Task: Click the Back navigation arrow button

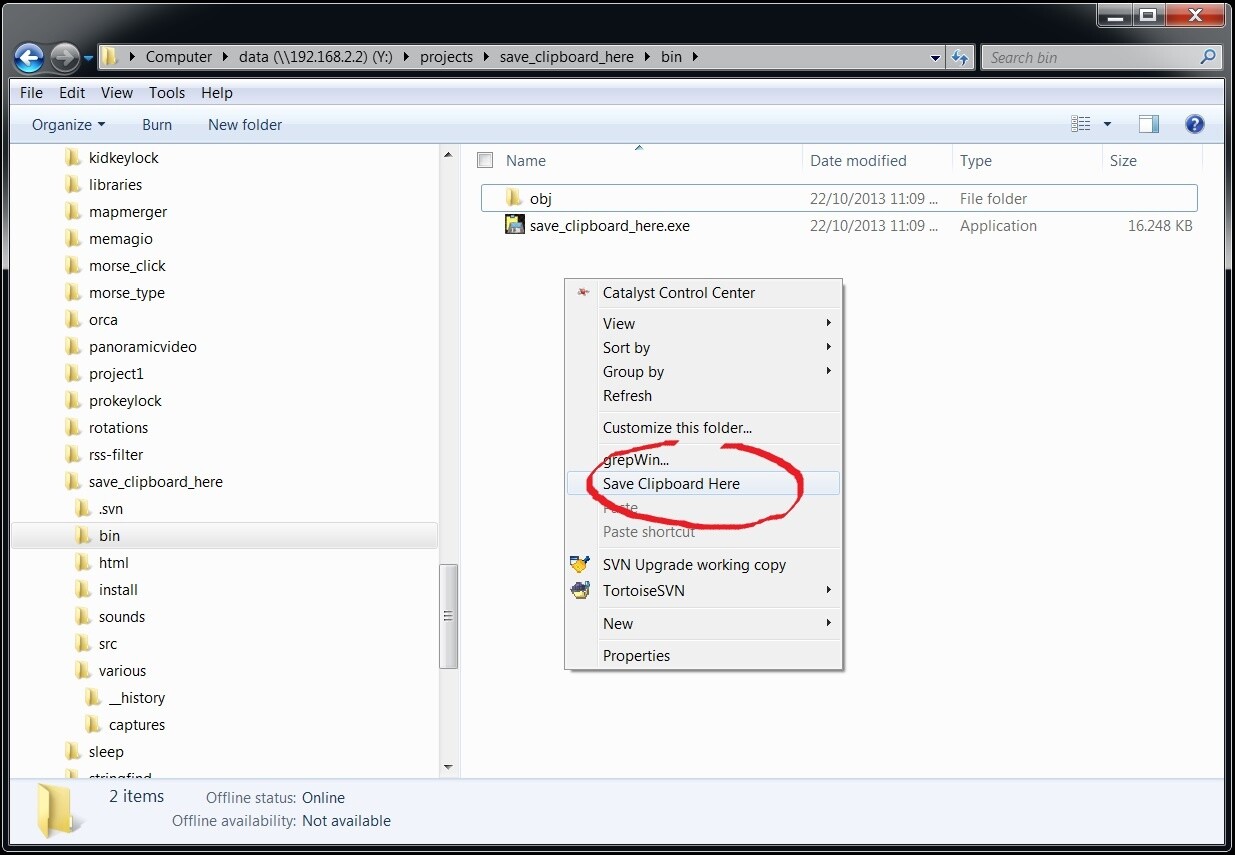Action: pyautogui.click(x=30, y=57)
